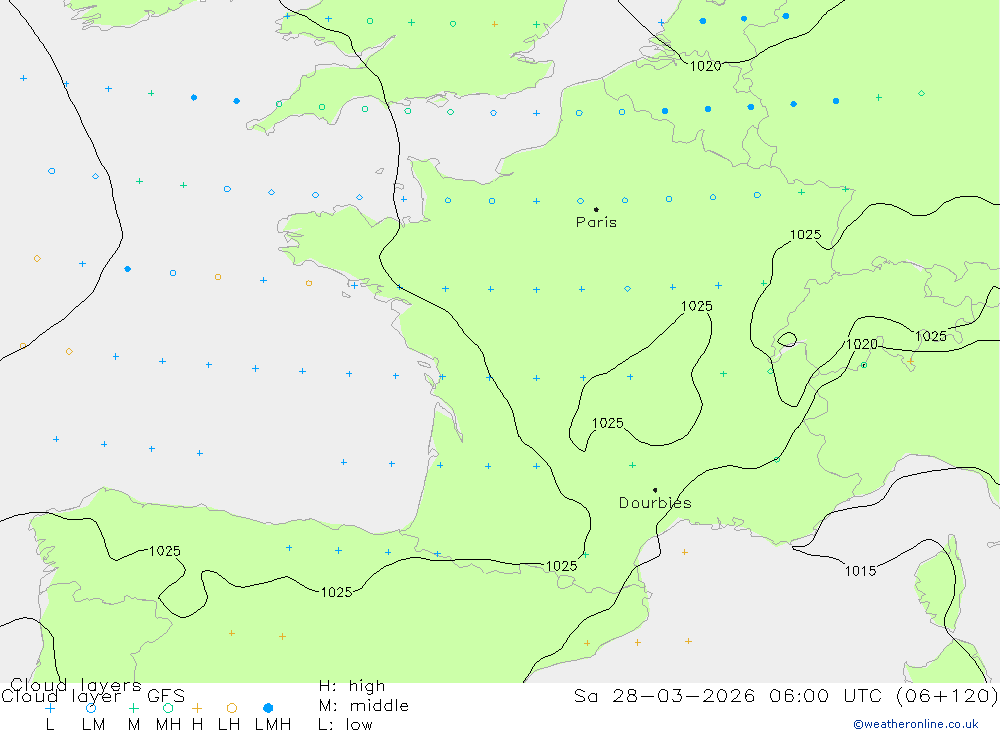The image size is (1000, 733).
Task: Click the legend LH orange circle symbol
Action: coord(232,708)
